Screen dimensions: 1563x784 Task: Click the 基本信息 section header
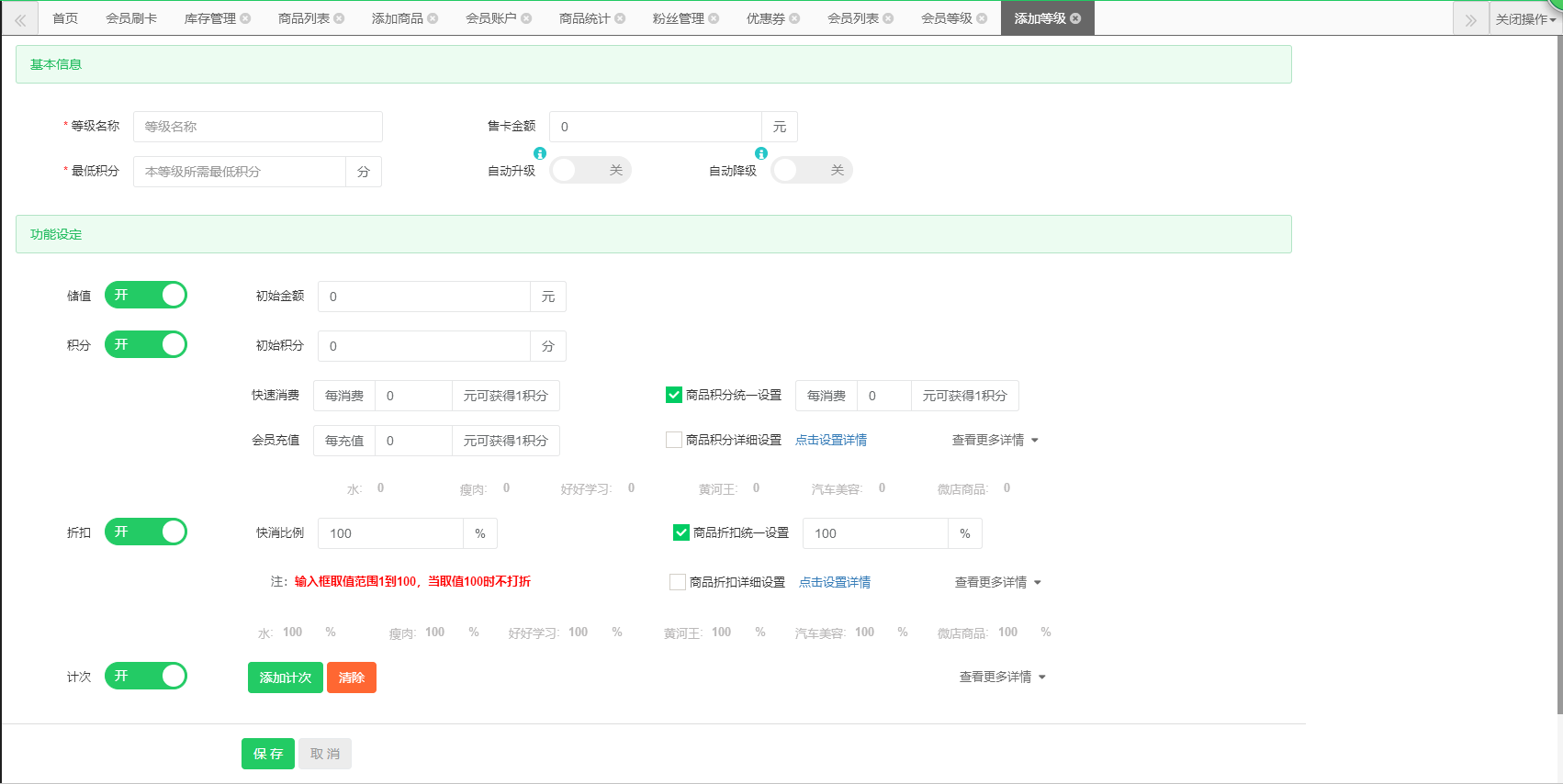click(x=654, y=64)
